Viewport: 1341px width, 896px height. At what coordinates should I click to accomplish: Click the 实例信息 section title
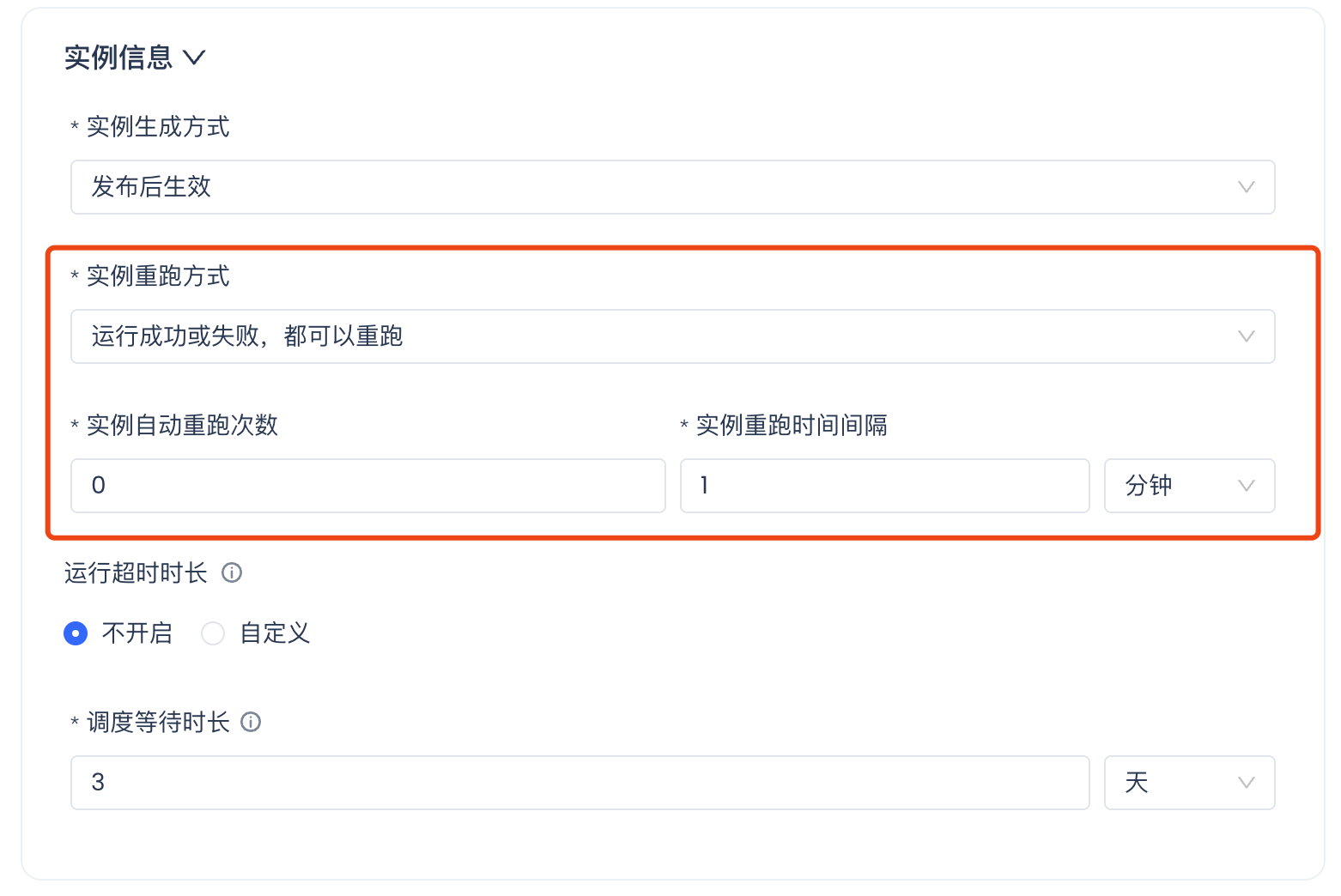118,58
